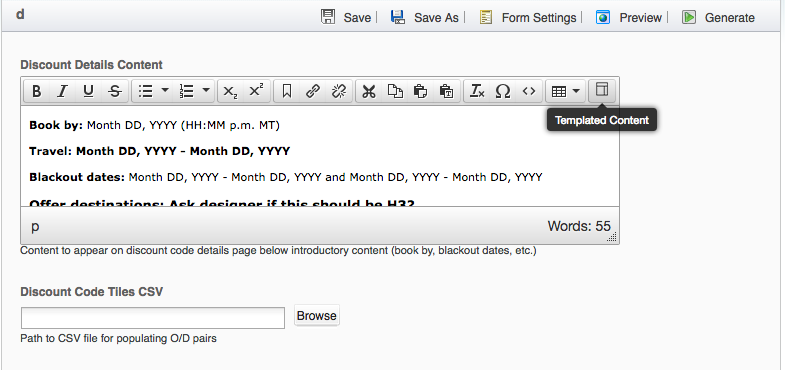Open source code view
Viewport: 785px width, 370px height.
pyautogui.click(x=529, y=91)
